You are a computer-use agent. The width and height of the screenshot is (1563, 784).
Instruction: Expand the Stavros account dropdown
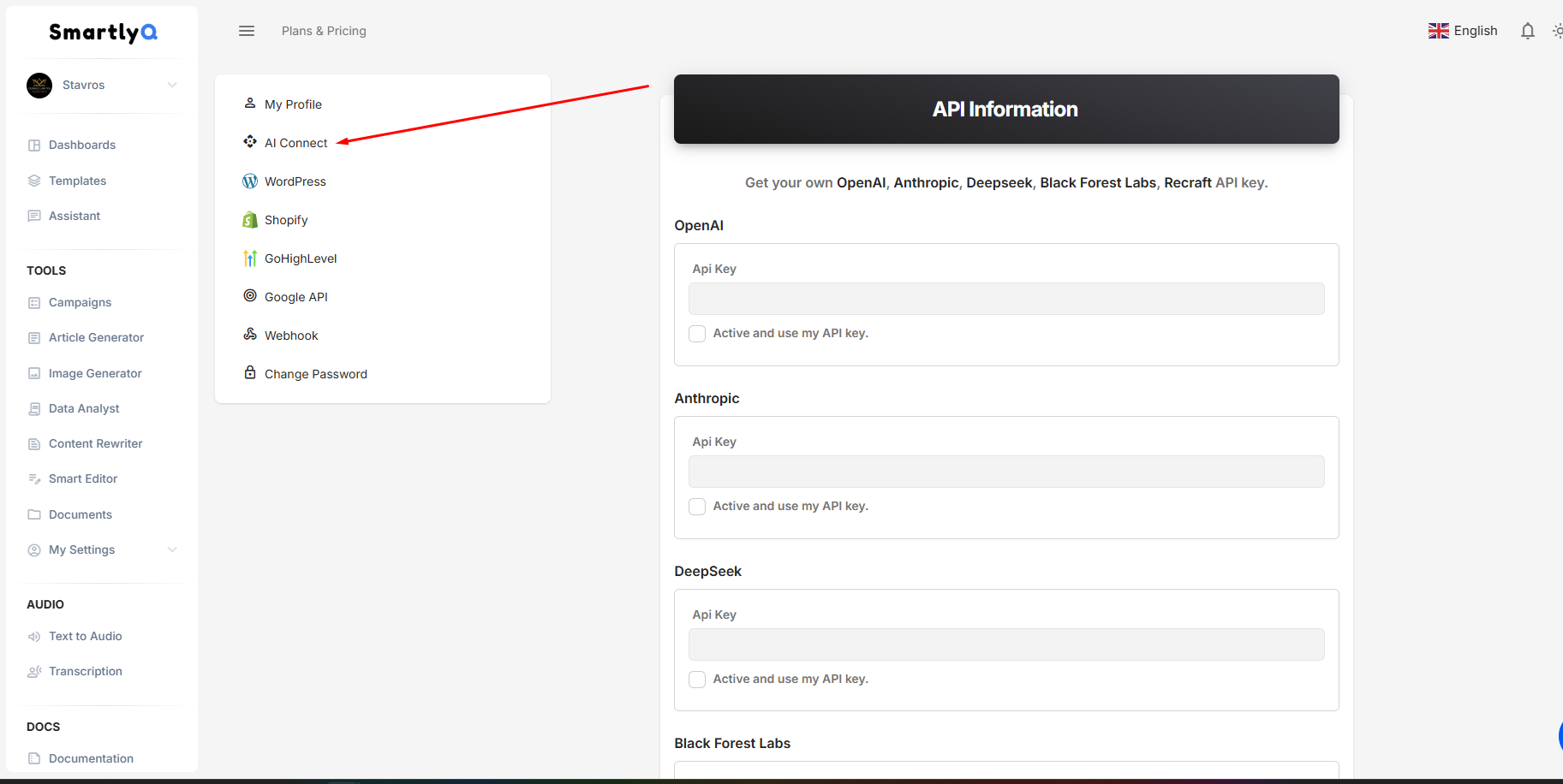tap(172, 85)
